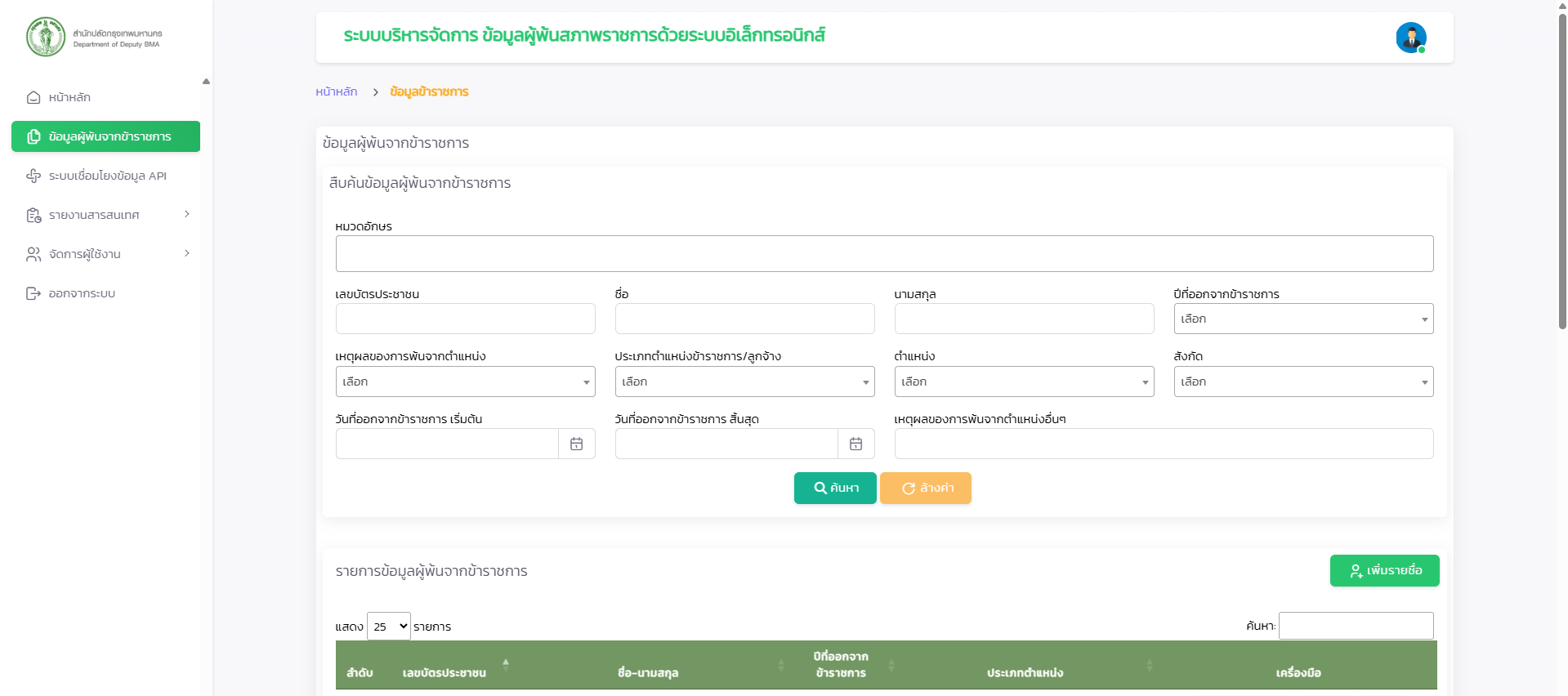Screen dimensions: 1568x696
Task: Open จัดการผู้ใช้งาน sidebar menu
Action: tap(105, 254)
